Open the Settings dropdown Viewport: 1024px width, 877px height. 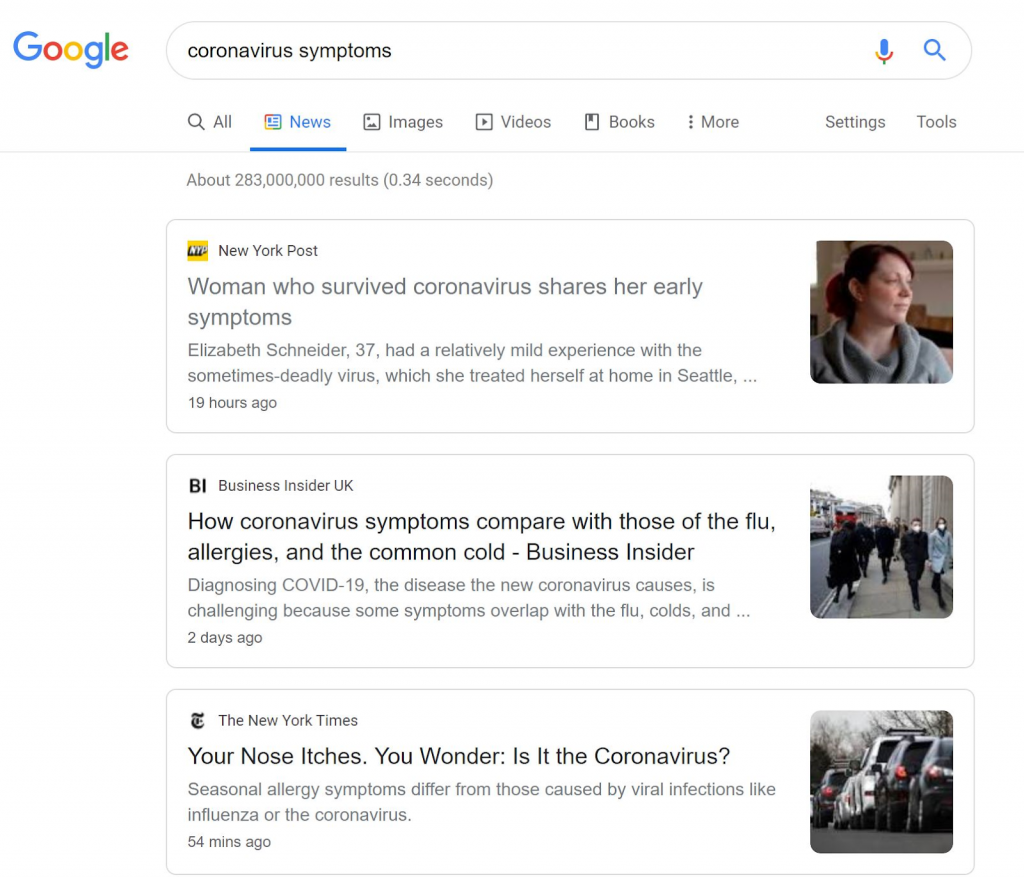tap(855, 121)
